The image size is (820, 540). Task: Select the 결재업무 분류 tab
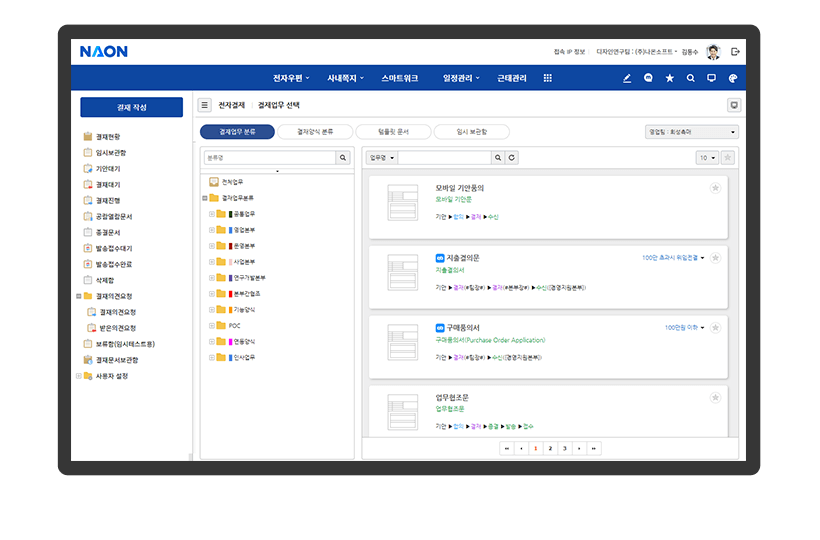click(x=237, y=132)
